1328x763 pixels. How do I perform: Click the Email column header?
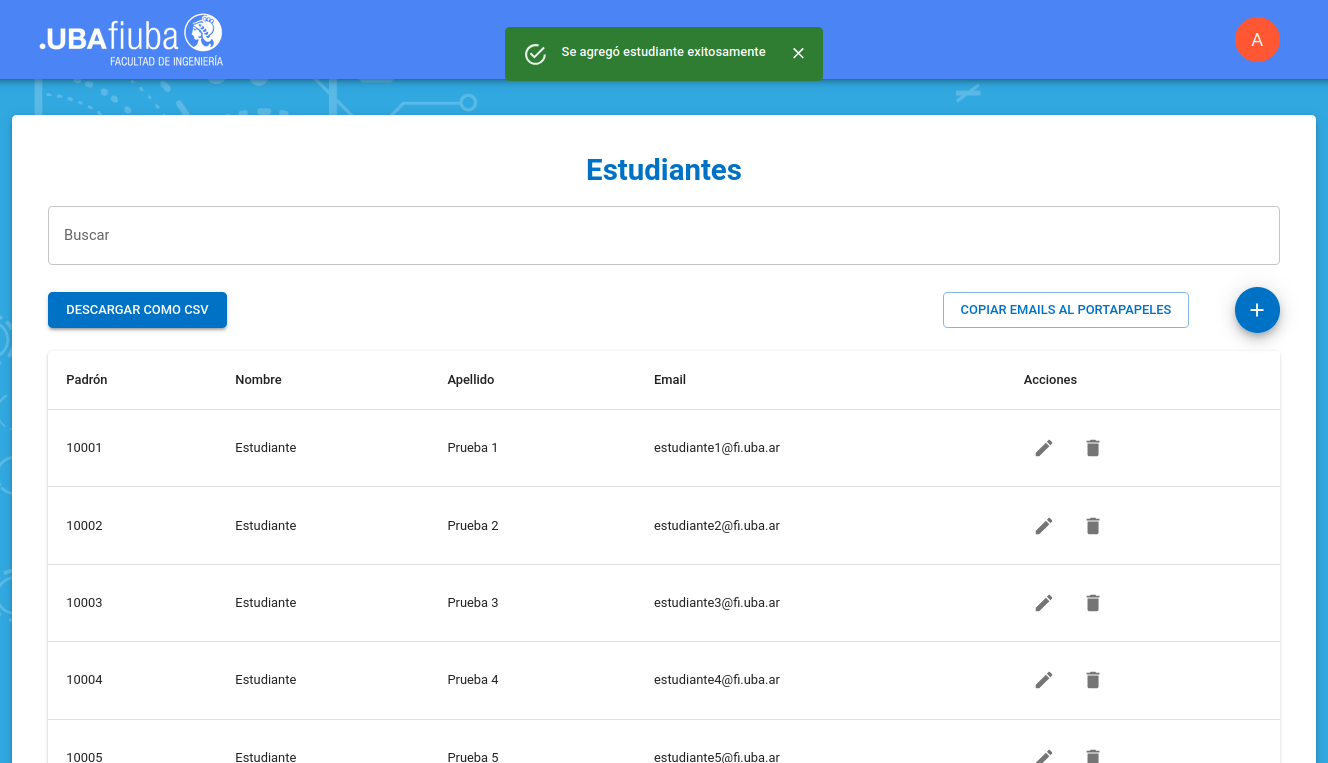click(670, 380)
